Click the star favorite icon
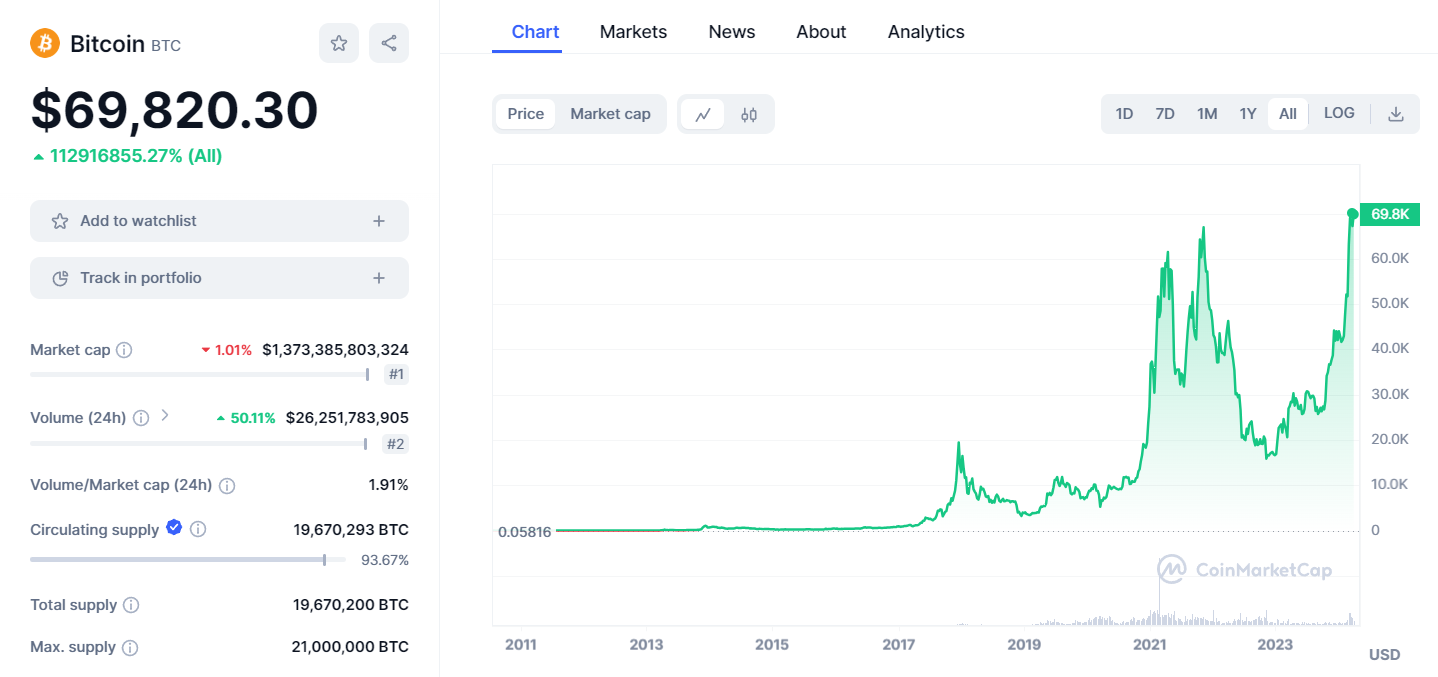Viewport: 1438px width, 677px height. coord(339,43)
